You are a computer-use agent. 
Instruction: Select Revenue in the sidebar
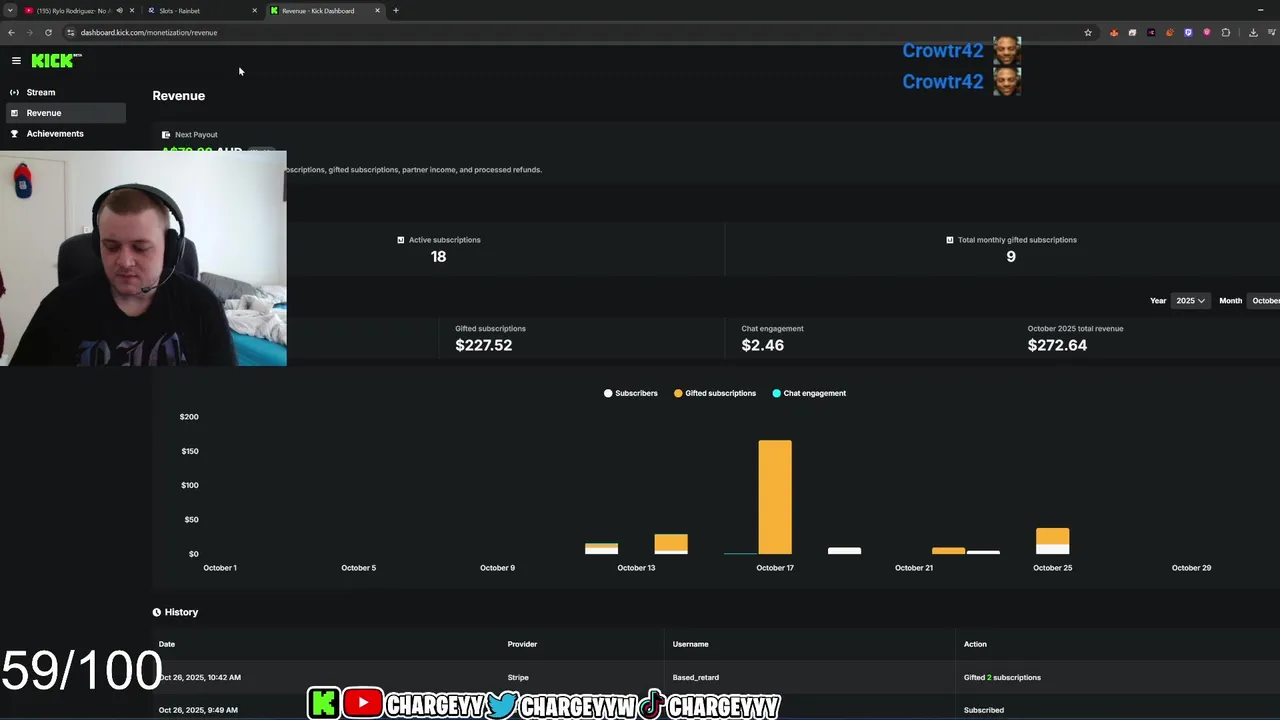click(65, 113)
